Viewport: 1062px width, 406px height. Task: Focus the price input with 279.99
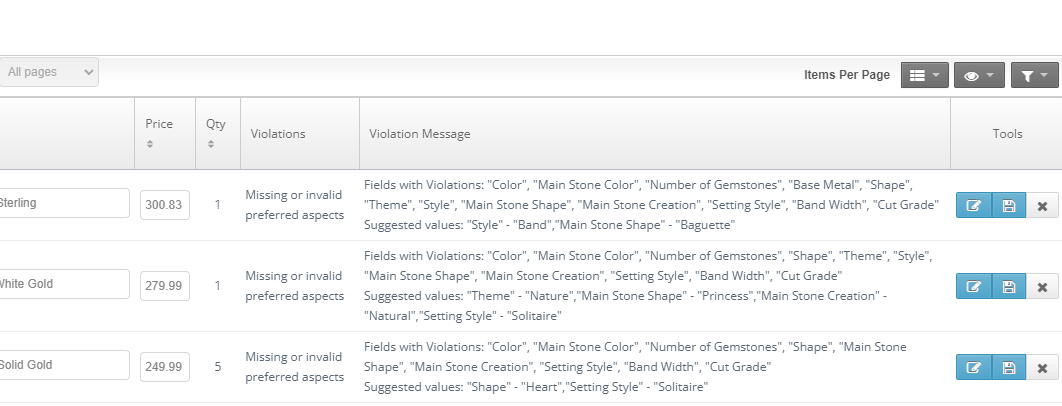pos(164,285)
